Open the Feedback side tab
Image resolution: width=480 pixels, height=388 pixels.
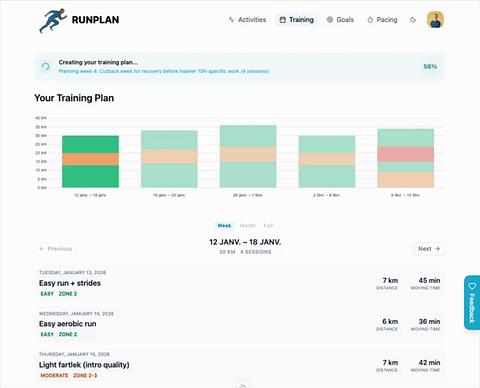[472, 303]
